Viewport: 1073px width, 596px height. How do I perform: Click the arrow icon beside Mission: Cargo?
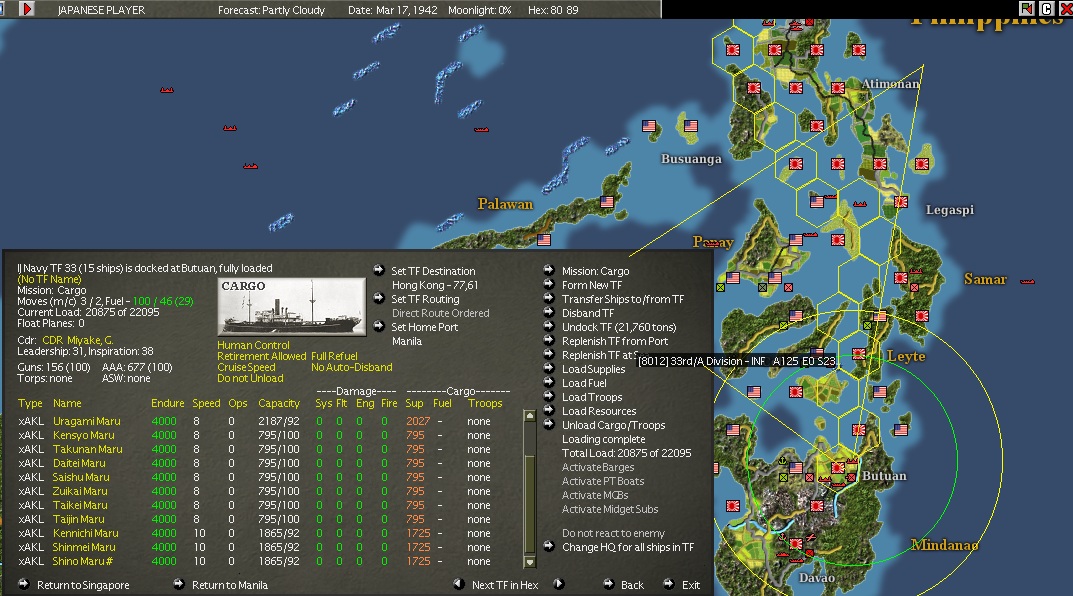pyautogui.click(x=549, y=270)
